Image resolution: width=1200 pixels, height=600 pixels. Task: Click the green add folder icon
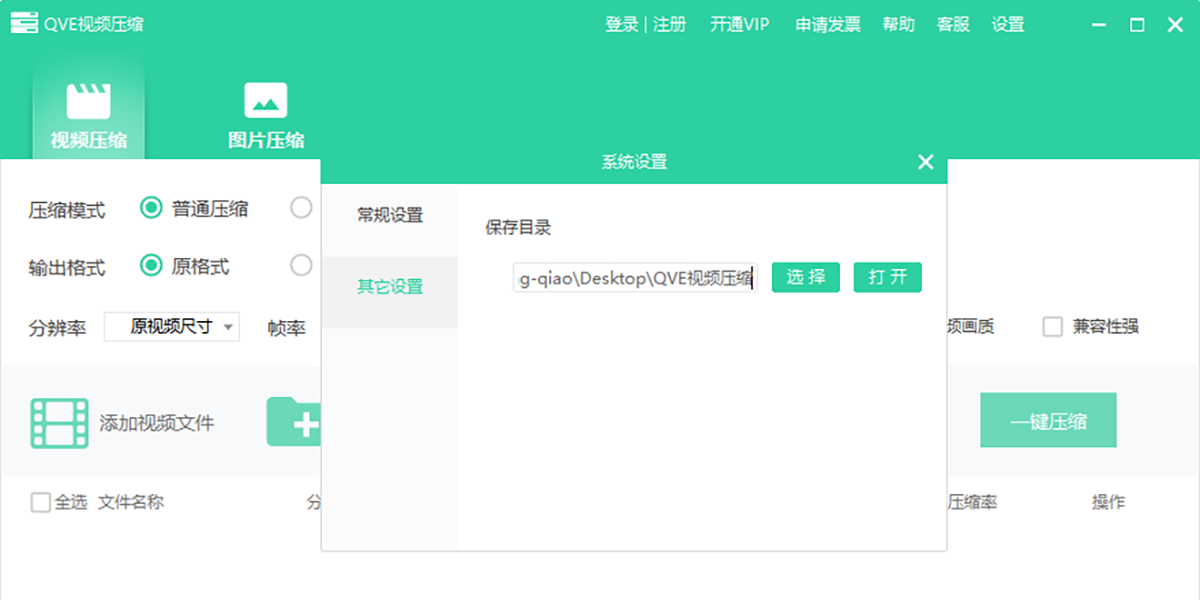click(x=293, y=422)
